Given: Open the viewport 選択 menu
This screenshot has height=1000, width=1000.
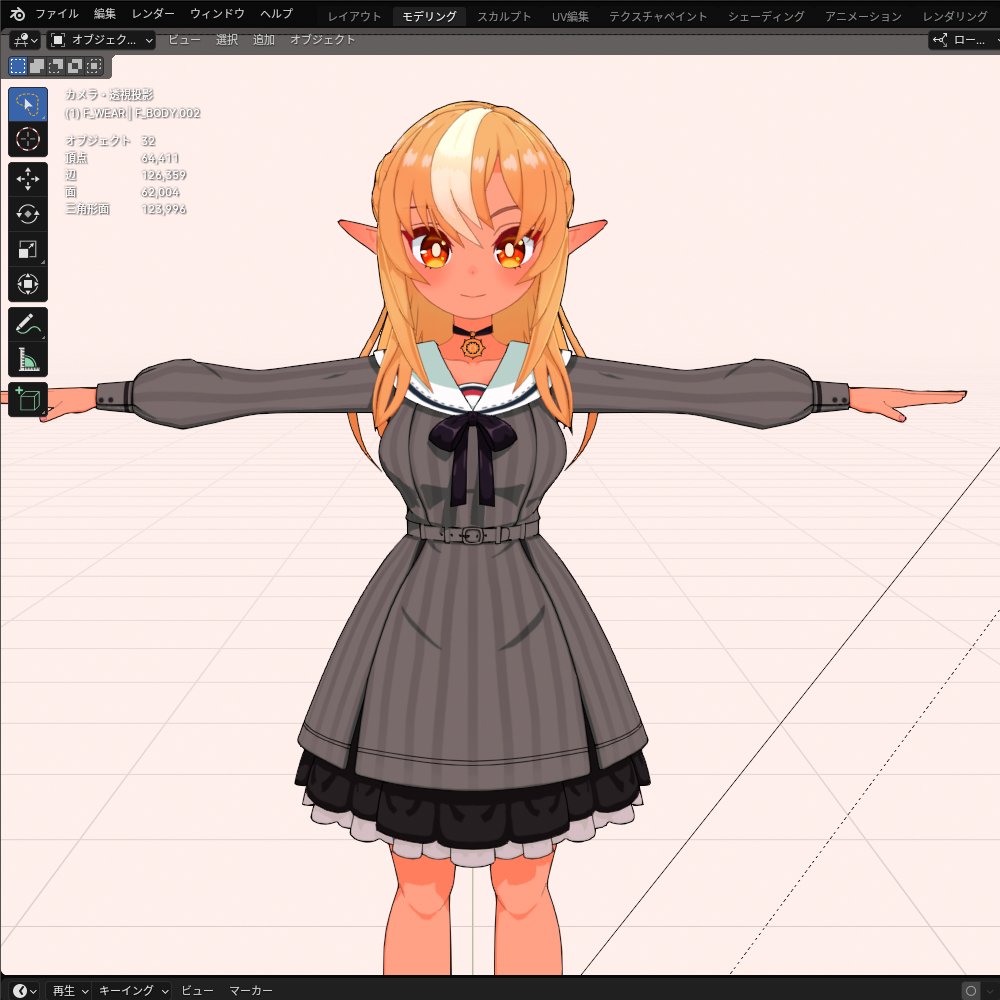Looking at the screenshot, I should click(x=226, y=40).
